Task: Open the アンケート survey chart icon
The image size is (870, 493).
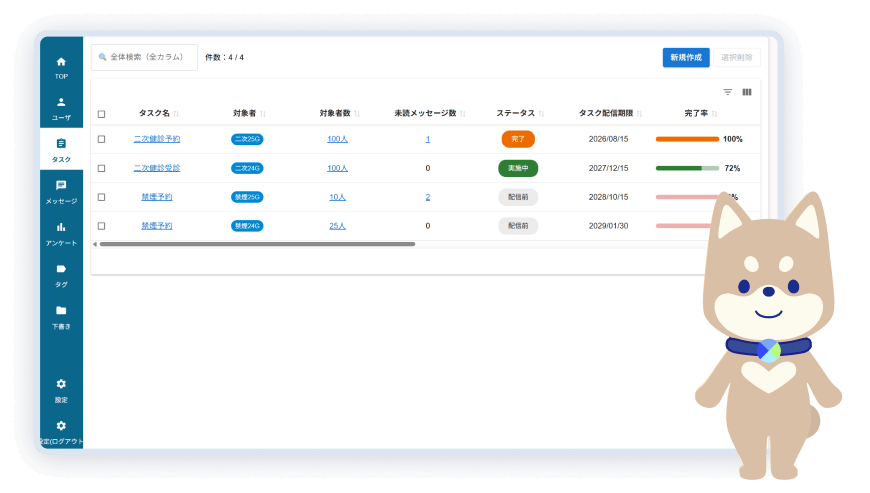Action: click(x=61, y=228)
